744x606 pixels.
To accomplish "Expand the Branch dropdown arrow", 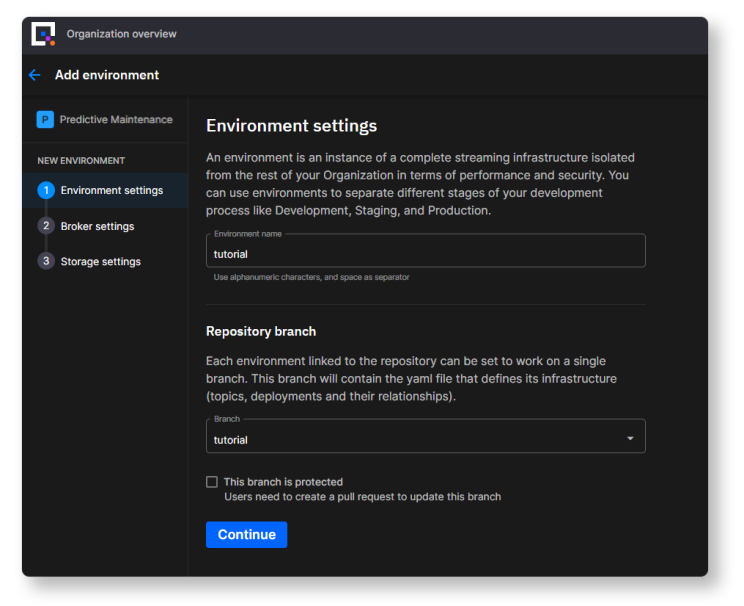I will point(630,439).
